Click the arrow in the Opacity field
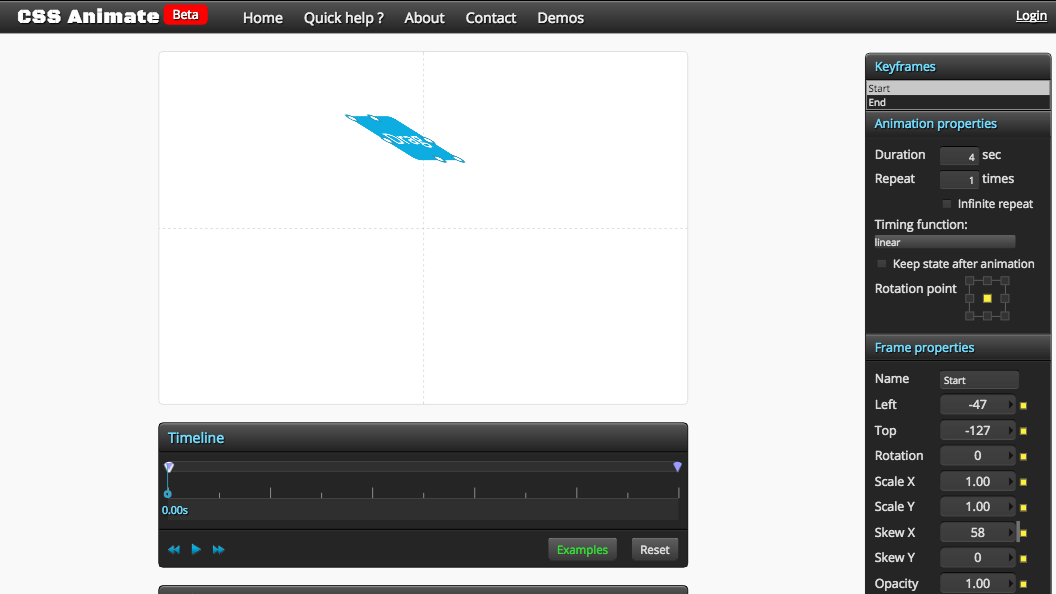The width and height of the screenshot is (1056, 594). pos(1010,583)
